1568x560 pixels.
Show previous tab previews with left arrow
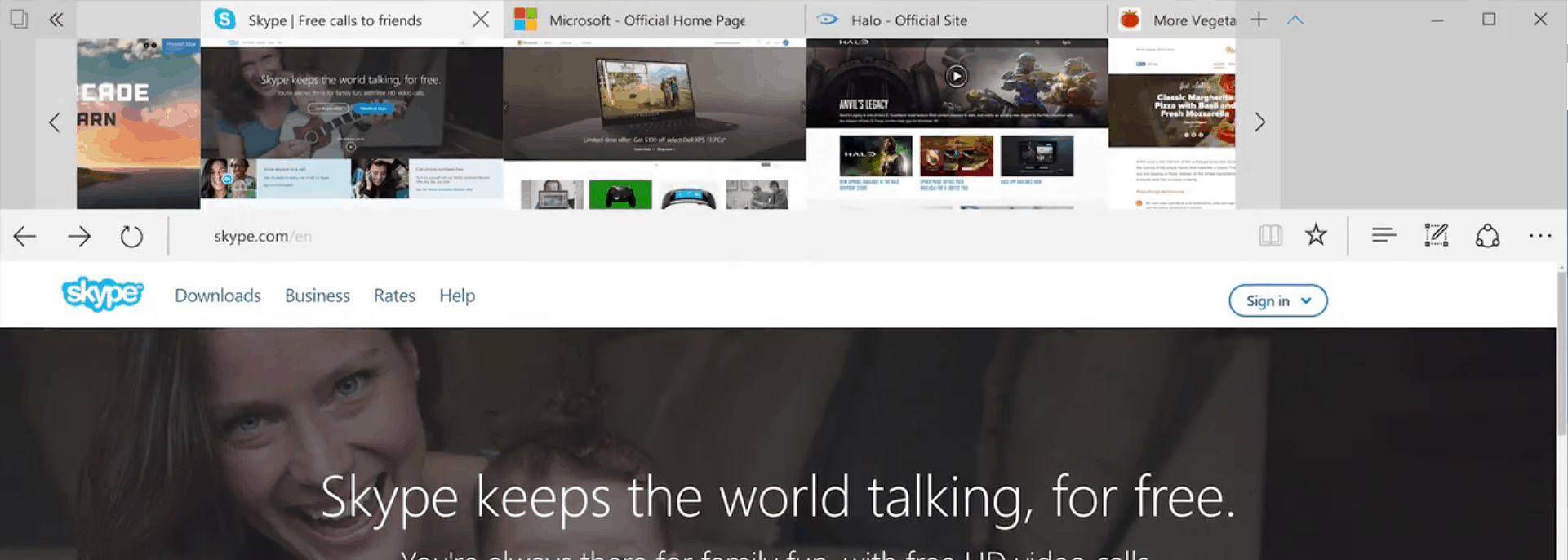pyautogui.click(x=55, y=122)
